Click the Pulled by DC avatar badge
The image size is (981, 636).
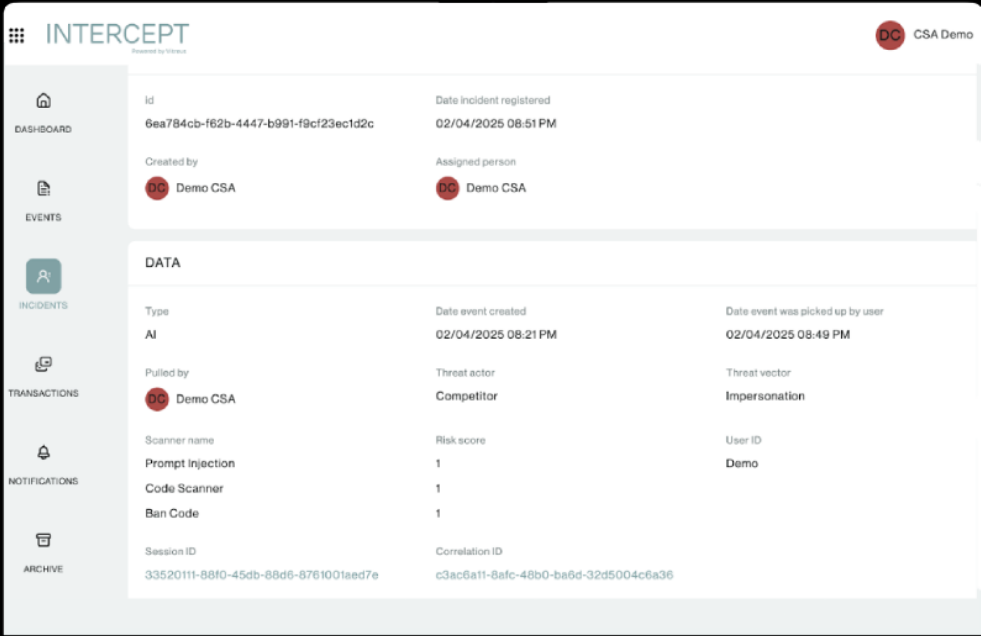click(x=156, y=399)
